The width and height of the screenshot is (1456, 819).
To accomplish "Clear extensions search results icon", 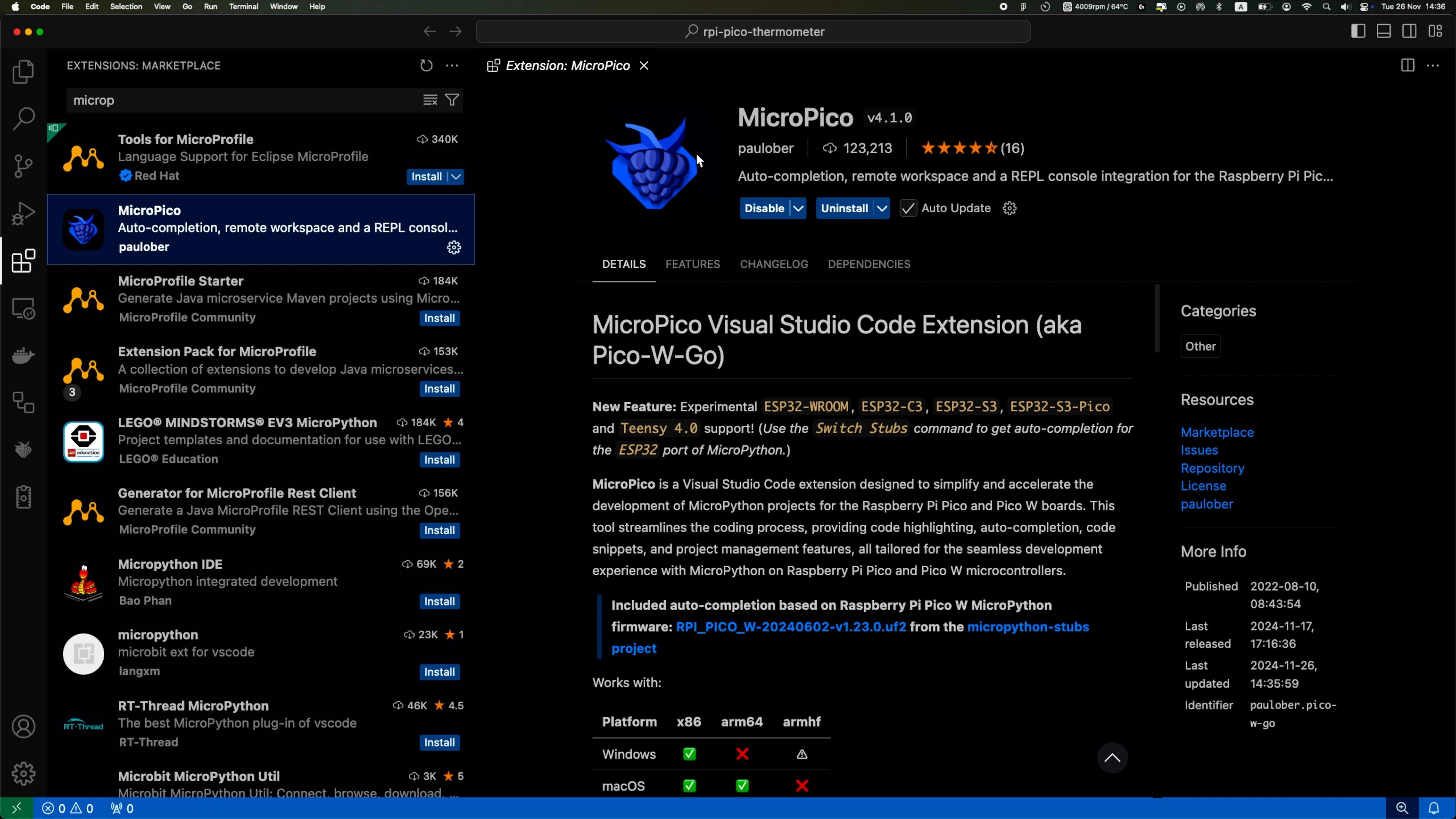I will coord(430,100).
